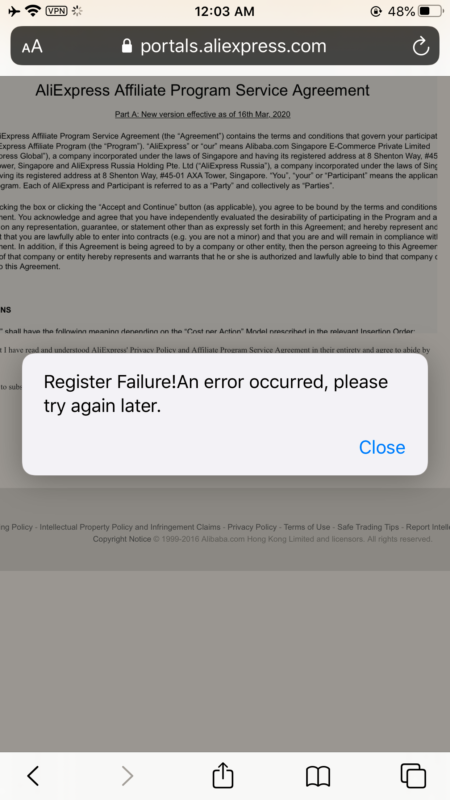Open the Safari share sheet icon
Screen dimensions: 450x800
tap(223, 775)
